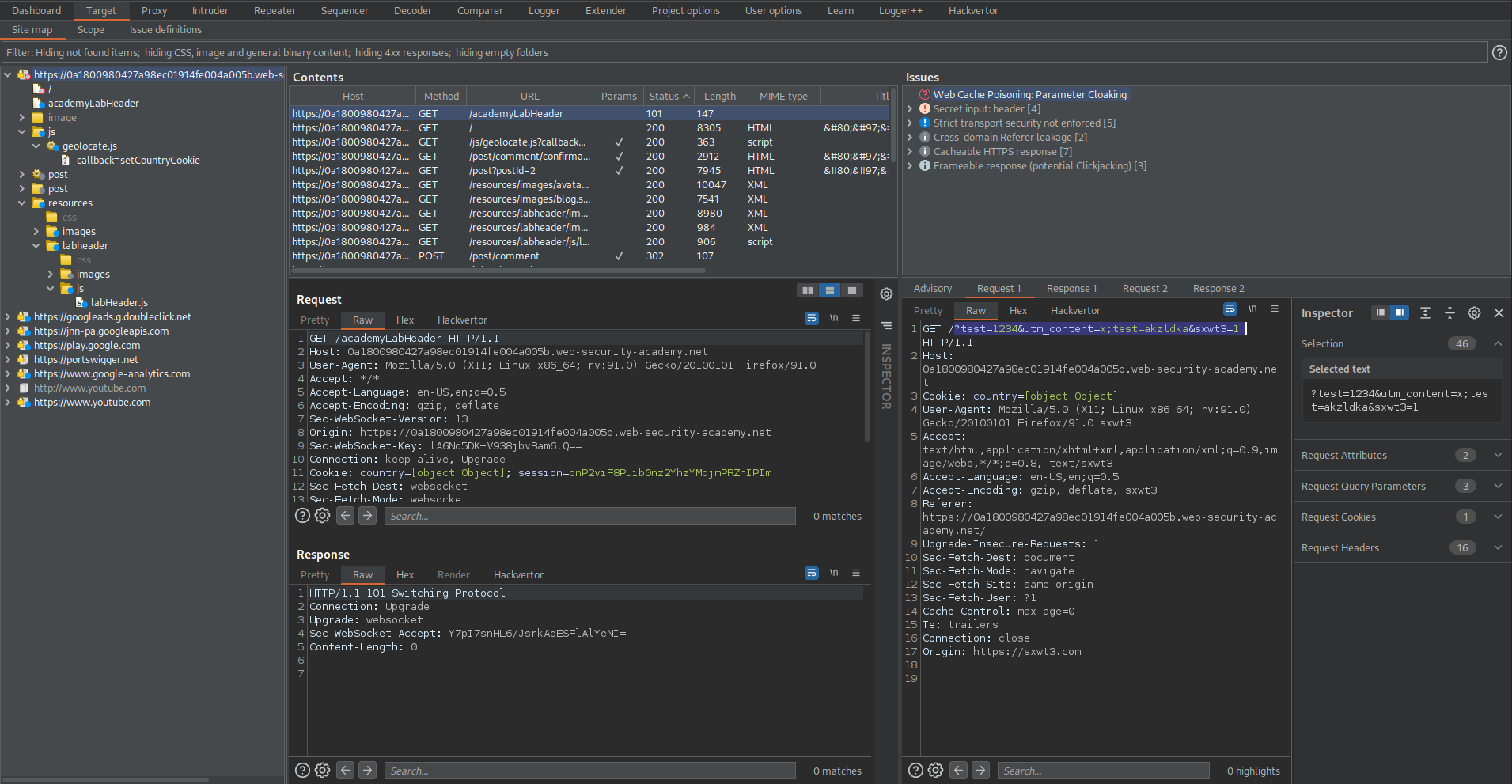Open the Repeater tab
The width and height of the screenshot is (1512, 784).
[x=275, y=10]
